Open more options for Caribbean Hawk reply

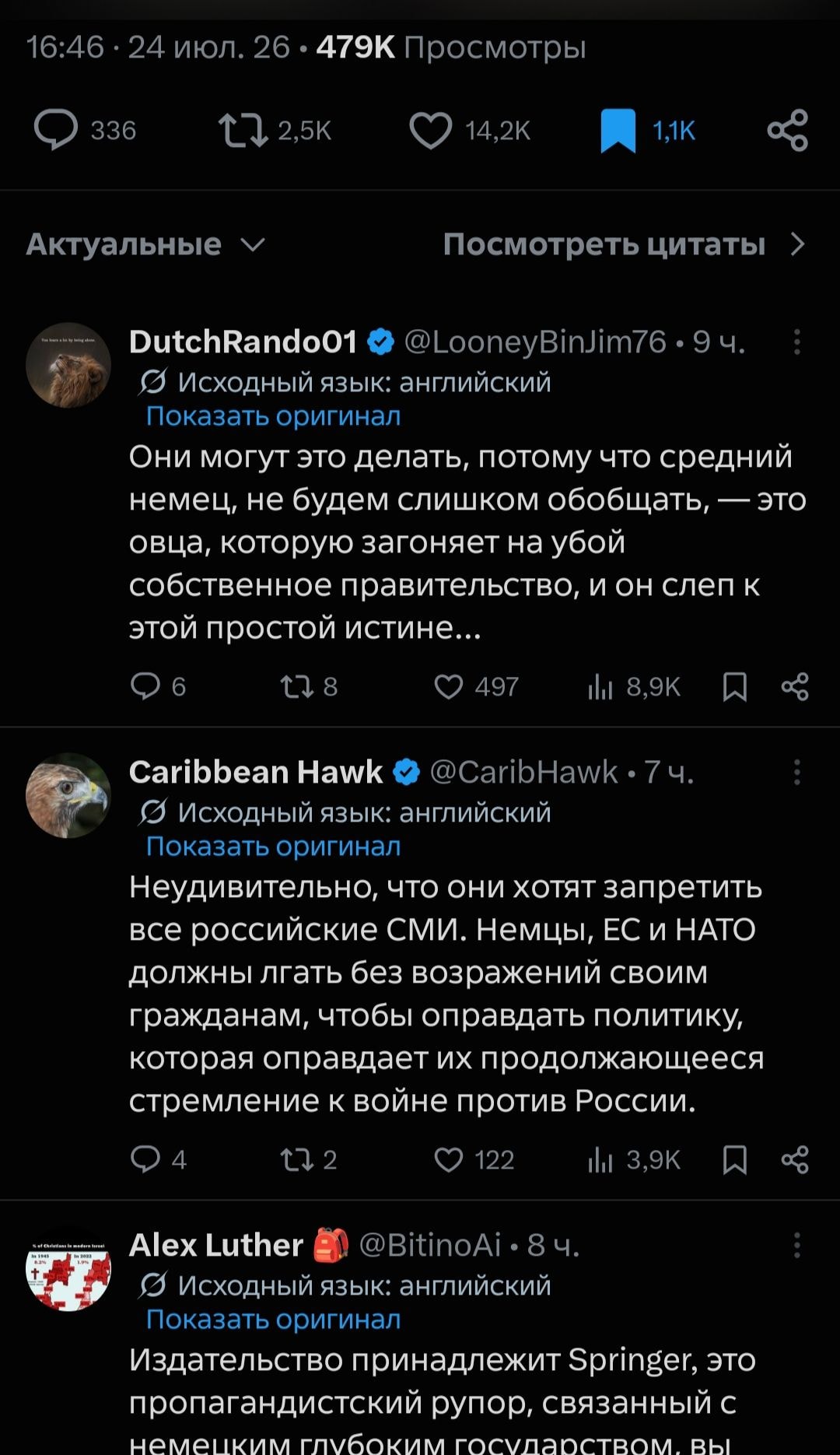[796, 772]
